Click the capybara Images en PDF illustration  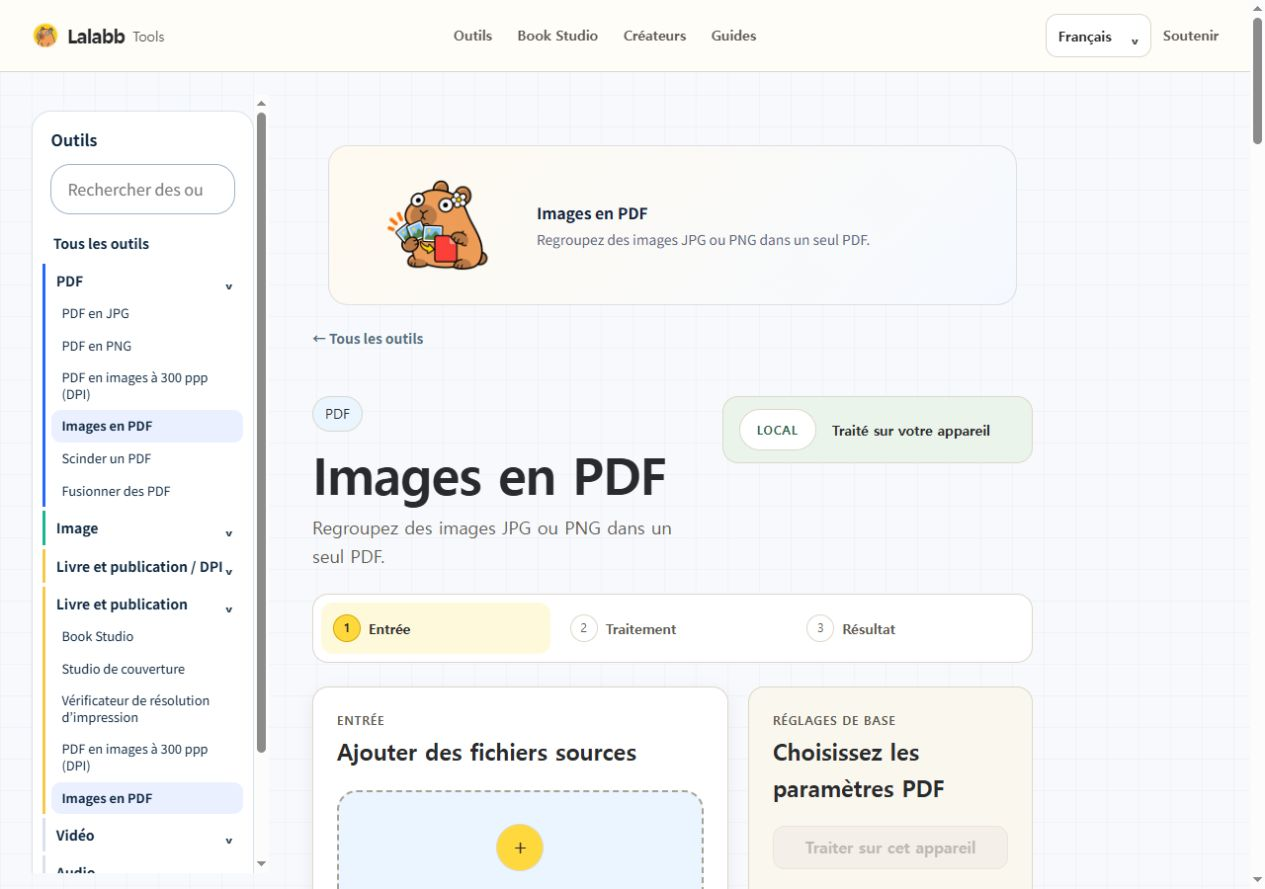[438, 226]
